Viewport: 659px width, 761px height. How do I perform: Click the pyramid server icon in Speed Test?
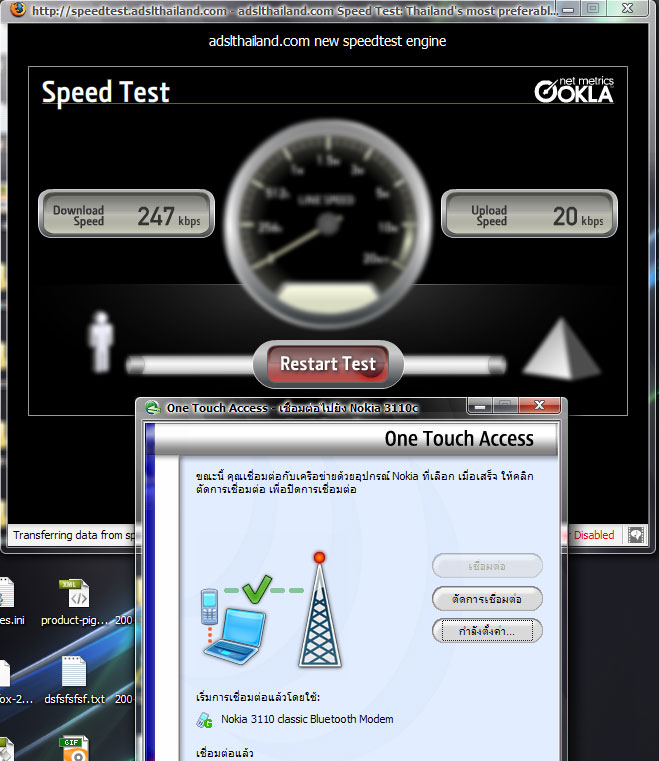[561, 348]
